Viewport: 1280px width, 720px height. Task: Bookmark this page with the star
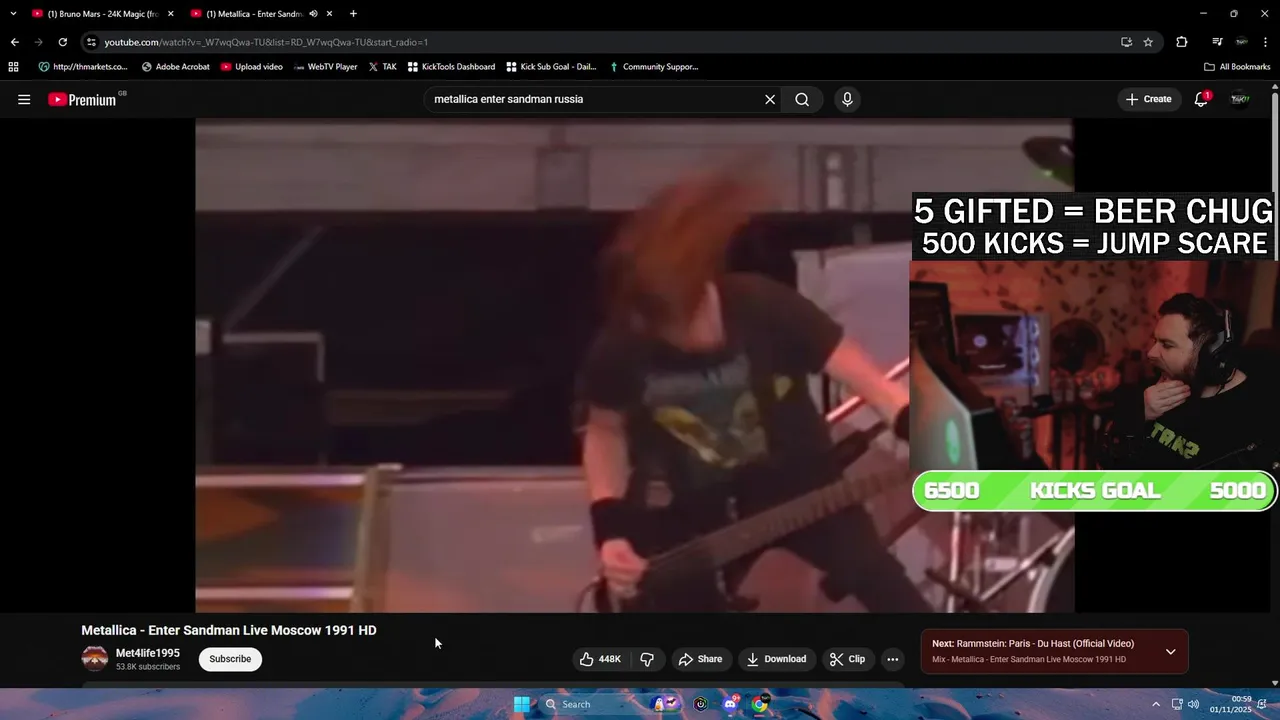pos(1148,42)
